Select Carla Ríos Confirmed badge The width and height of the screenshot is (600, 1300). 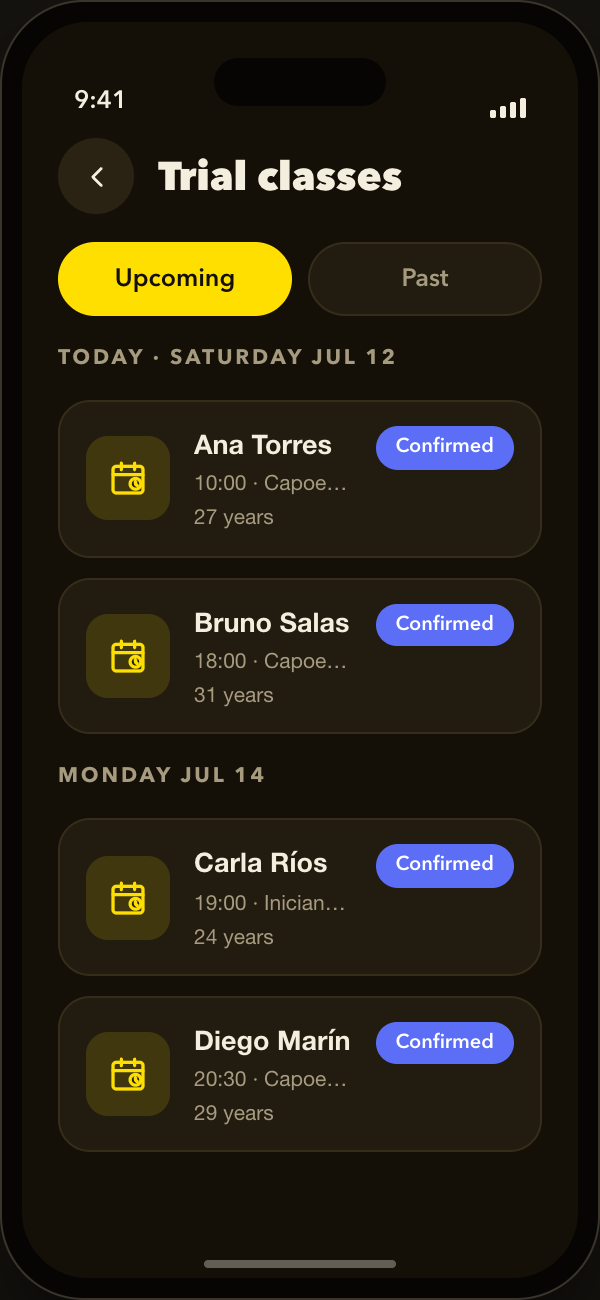[445, 865]
